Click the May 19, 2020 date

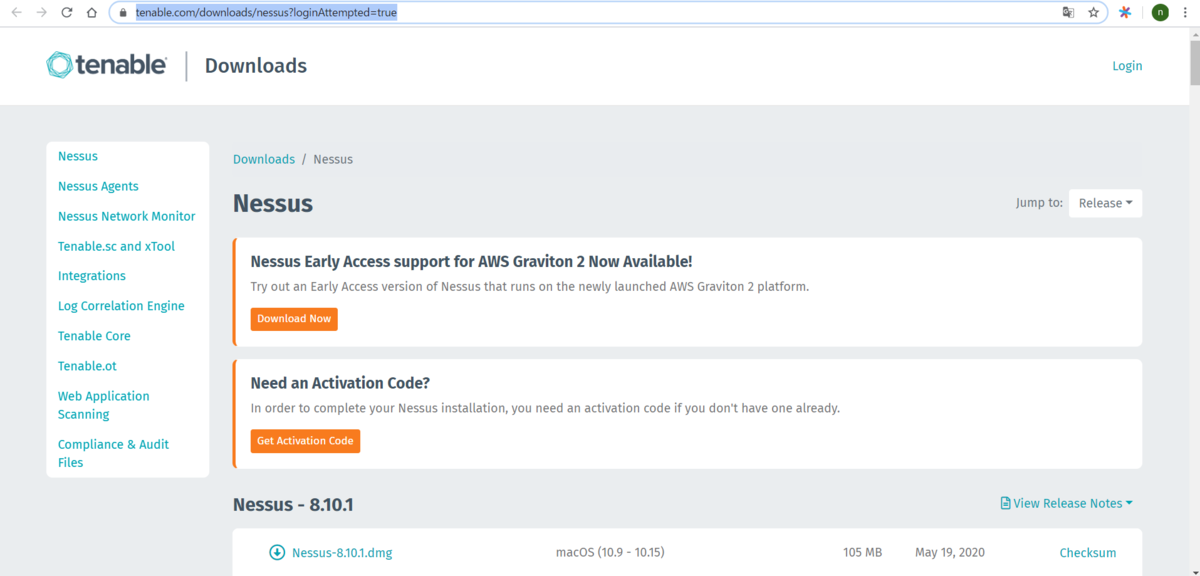950,552
